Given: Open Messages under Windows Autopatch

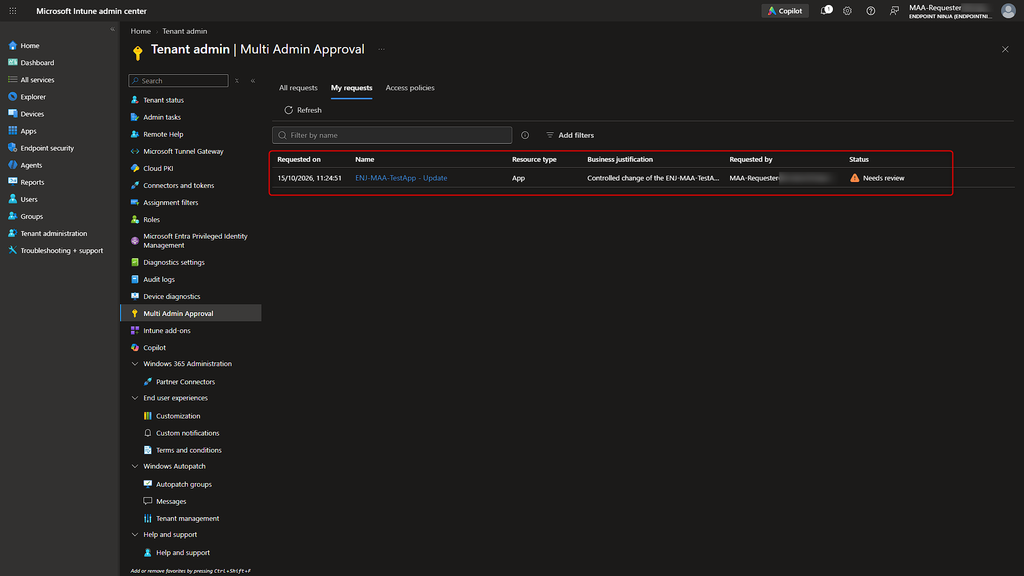Looking at the screenshot, I should (x=170, y=501).
